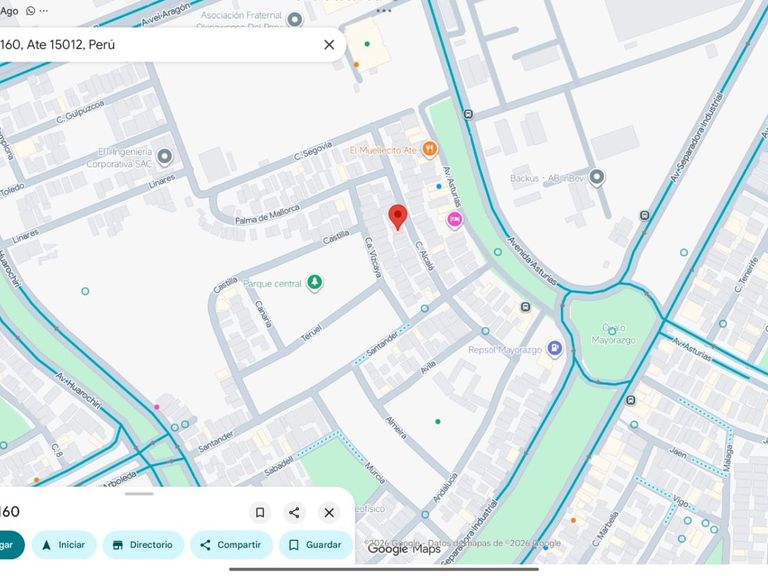Save place using Guardar button
Image resolution: width=768 pixels, height=576 pixels.
315,545
